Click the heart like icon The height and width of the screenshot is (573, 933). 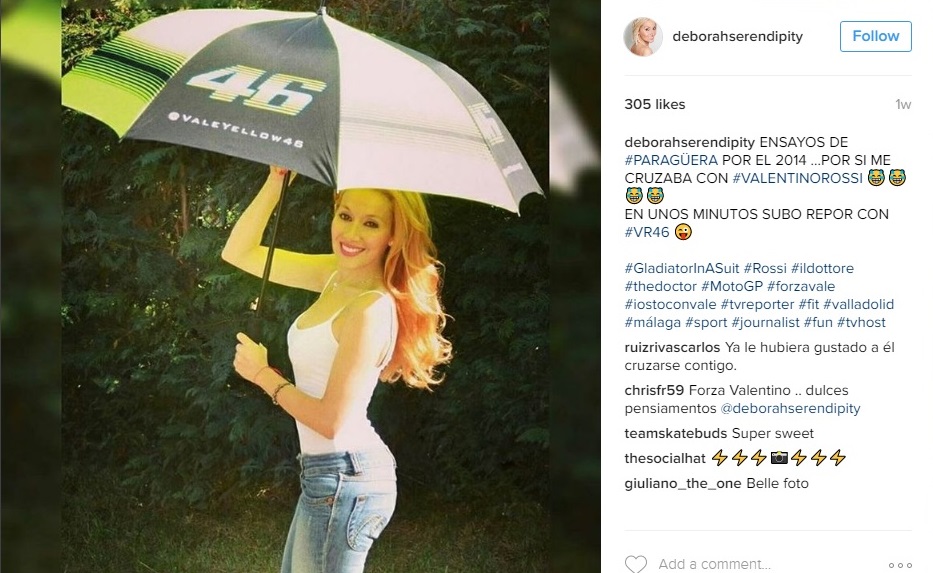click(x=635, y=563)
